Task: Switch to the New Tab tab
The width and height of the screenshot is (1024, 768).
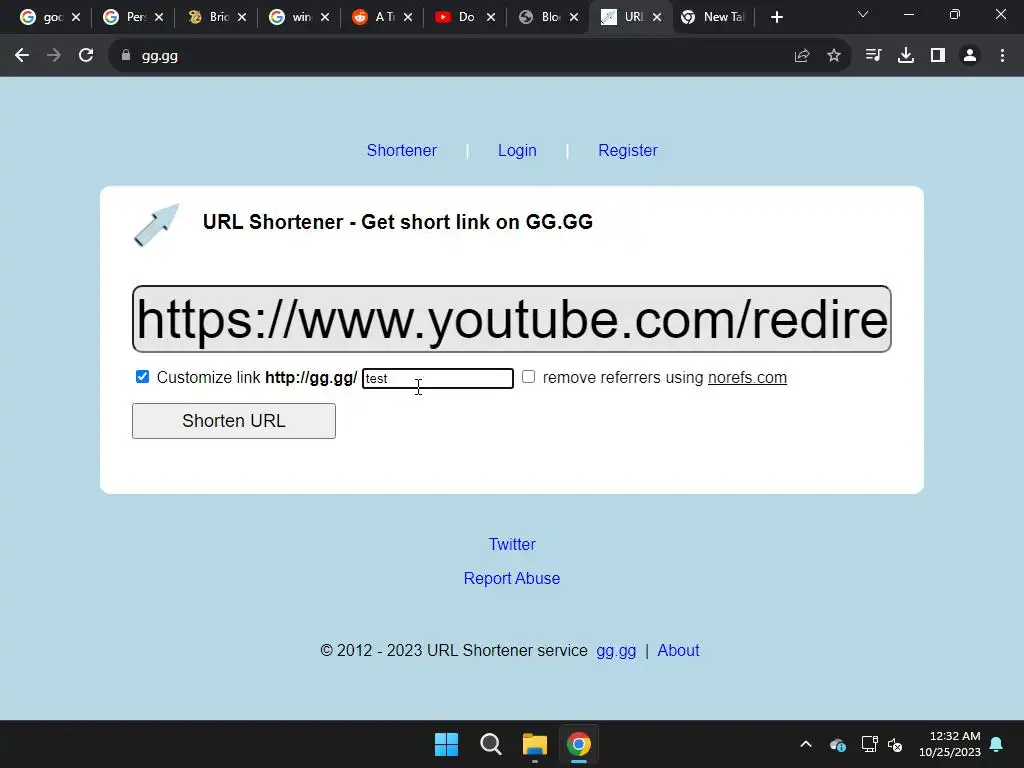Action: coord(713,17)
